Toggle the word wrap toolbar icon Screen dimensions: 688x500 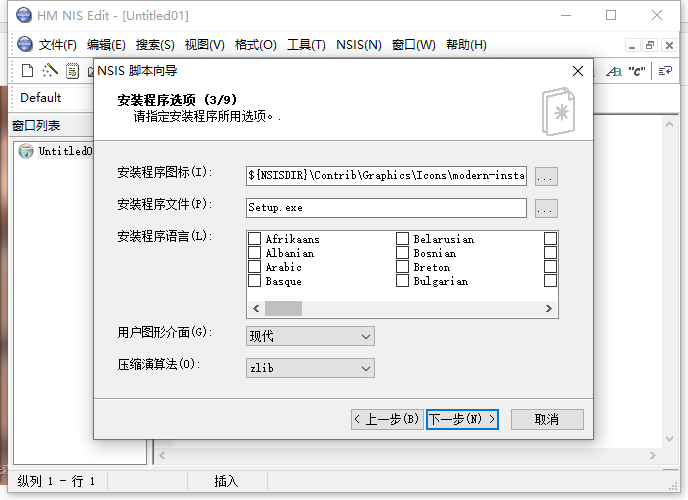coord(665,71)
